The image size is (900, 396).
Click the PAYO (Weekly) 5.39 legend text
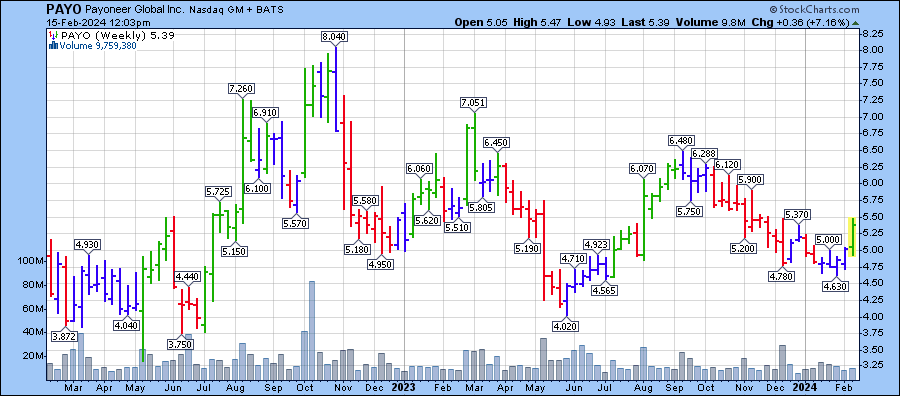click(118, 36)
